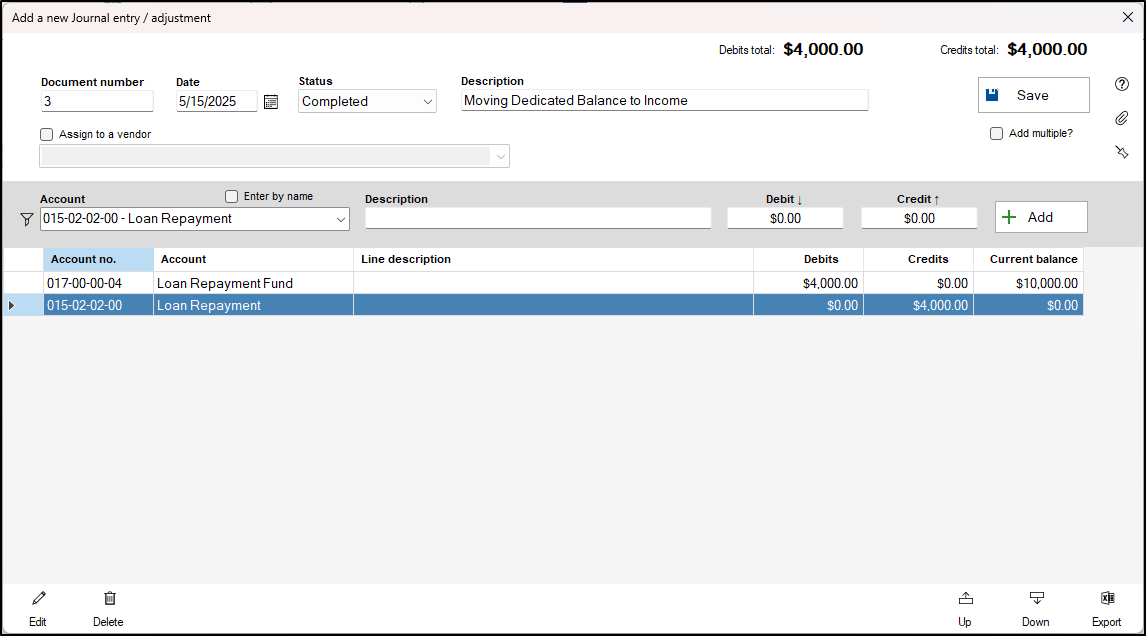Image resolution: width=1146 pixels, height=636 pixels.
Task: Click the Add line button
Action: pyautogui.click(x=1040, y=217)
